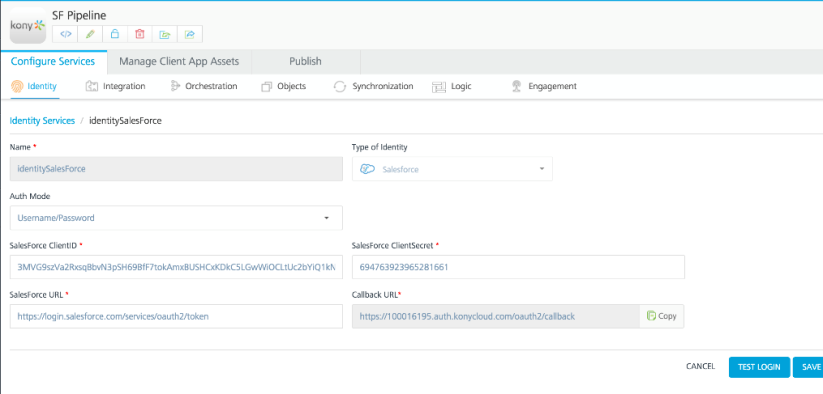Copy the Callback URL
Viewport: 823px width, 394px height.
point(661,316)
